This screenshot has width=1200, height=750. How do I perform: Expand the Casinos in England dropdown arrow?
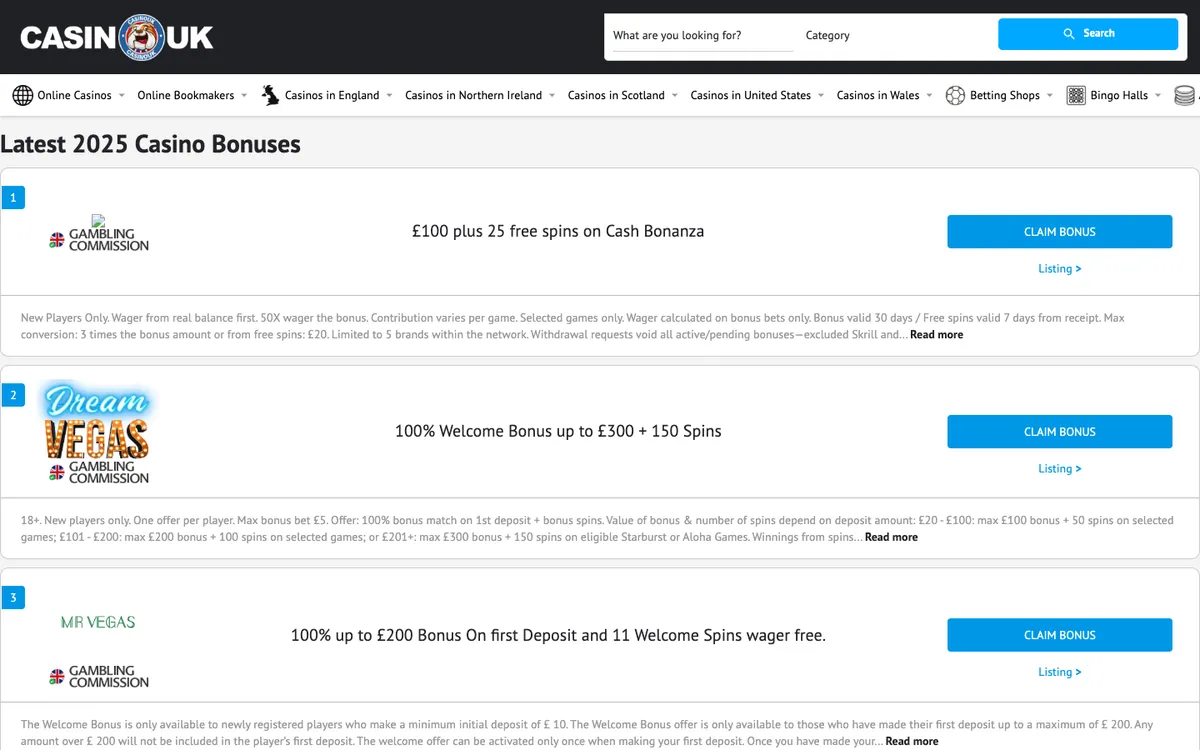point(389,96)
